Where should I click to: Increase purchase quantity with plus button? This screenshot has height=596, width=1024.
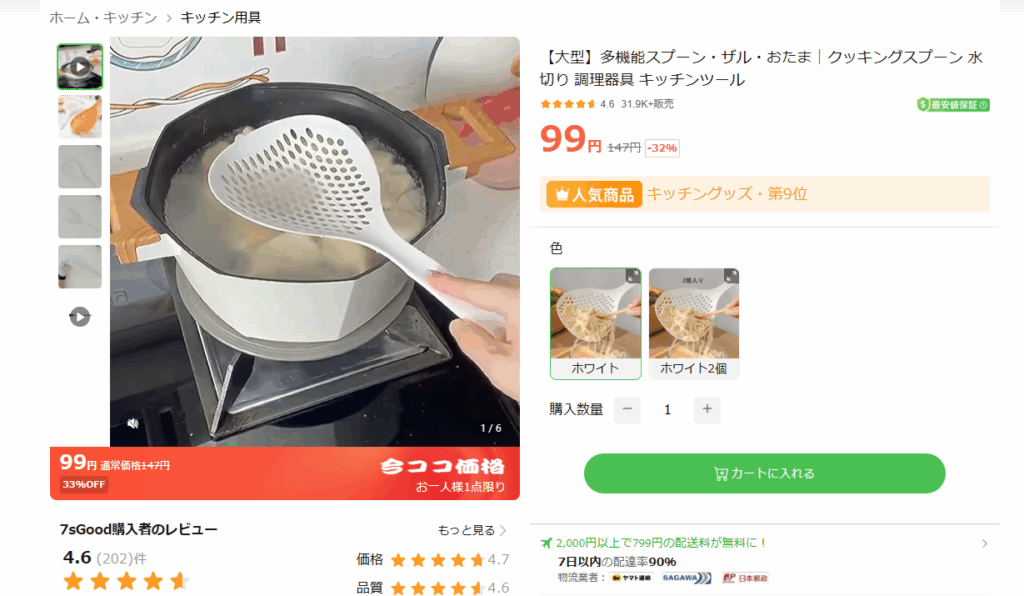(x=707, y=409)
